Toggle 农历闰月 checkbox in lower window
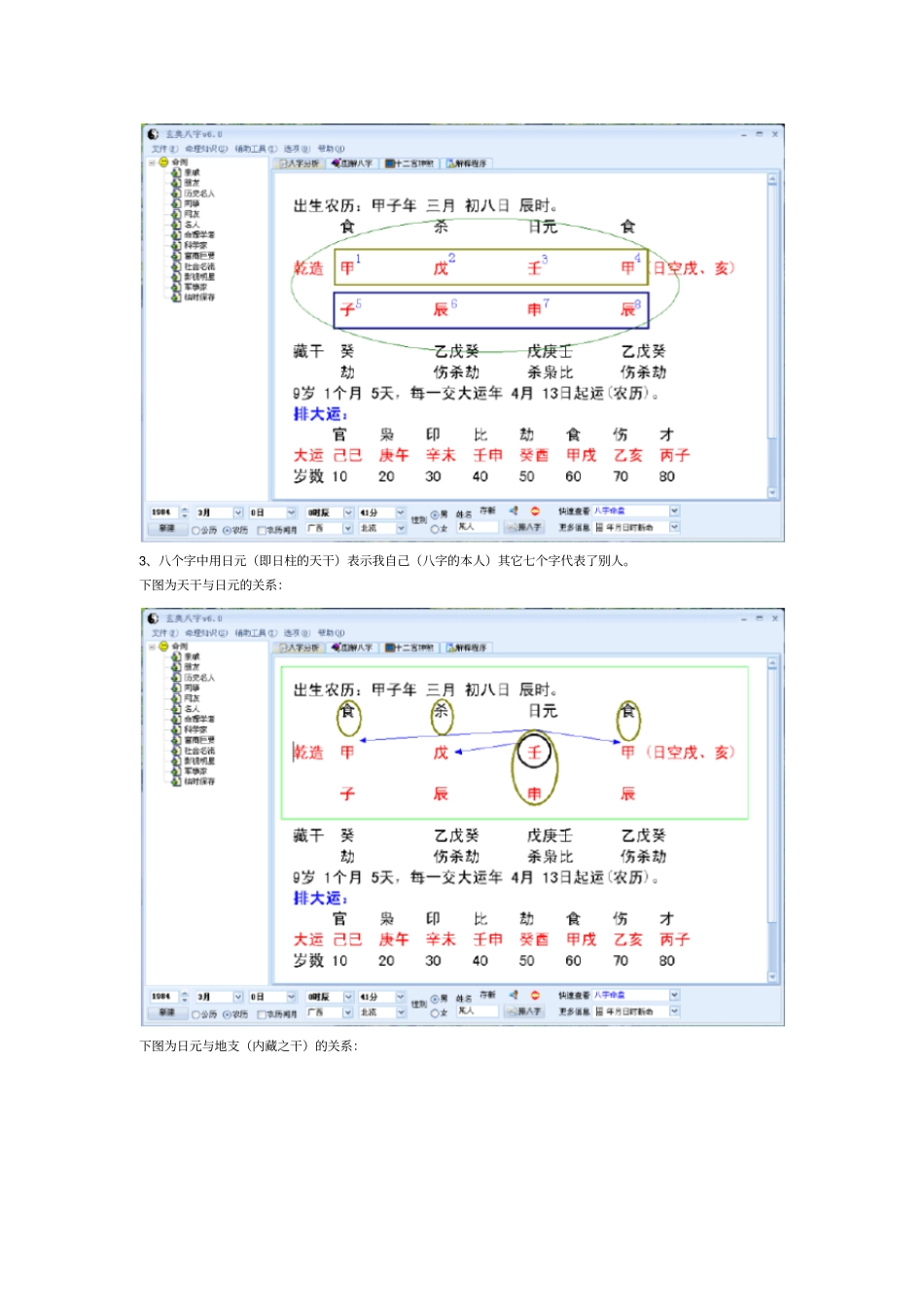 click(x=262, y=1014)
